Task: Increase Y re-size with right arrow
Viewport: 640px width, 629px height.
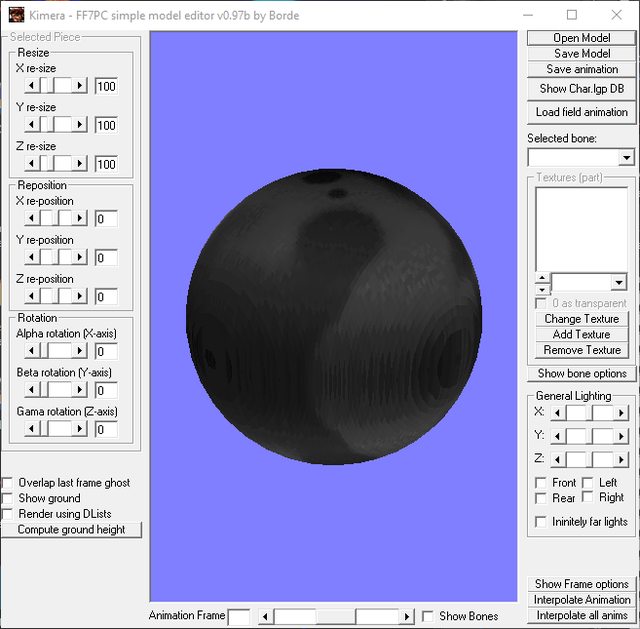Action: coord(80,124)
